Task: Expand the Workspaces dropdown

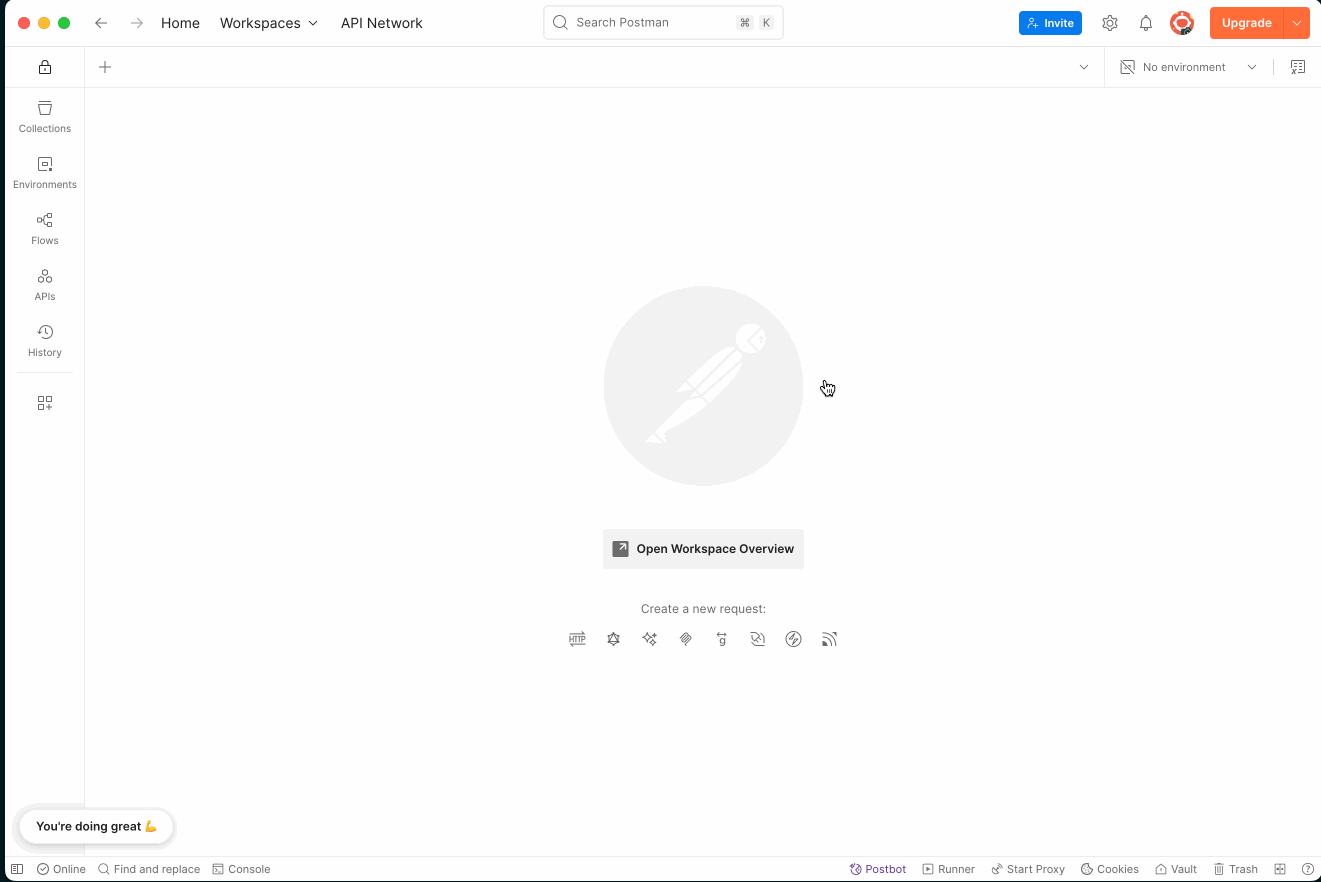Action: tap(269, 23)
